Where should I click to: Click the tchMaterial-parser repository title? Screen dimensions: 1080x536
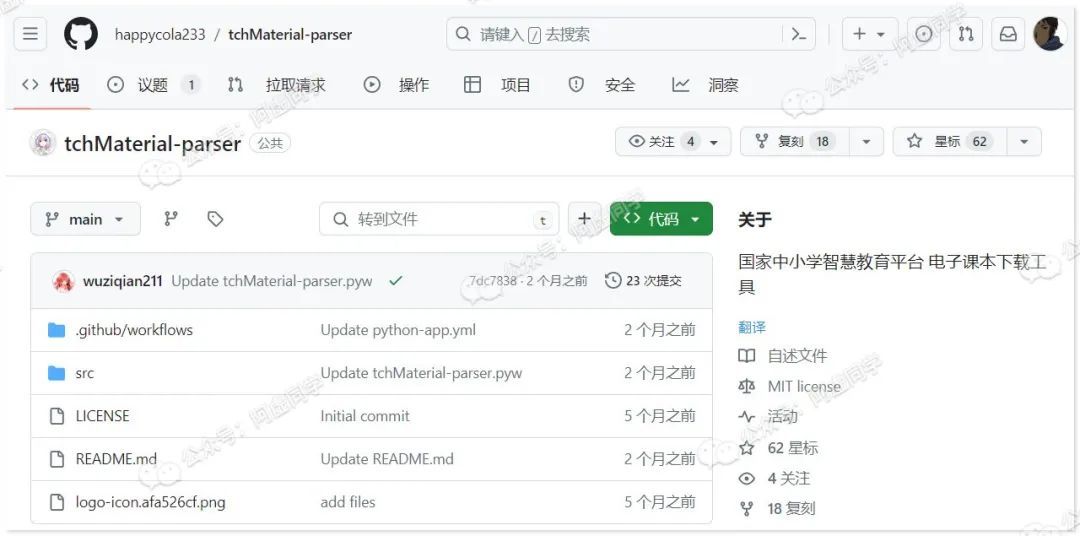point(152,143)
